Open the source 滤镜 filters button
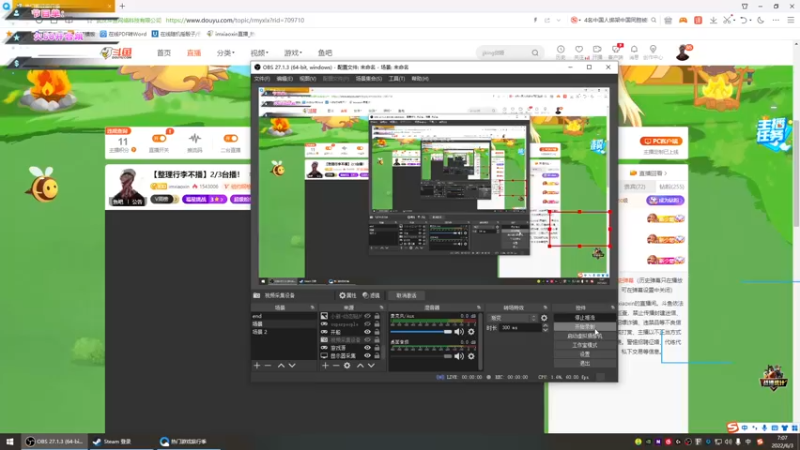The height and width of the screenshot is (450, 800). 371,295
